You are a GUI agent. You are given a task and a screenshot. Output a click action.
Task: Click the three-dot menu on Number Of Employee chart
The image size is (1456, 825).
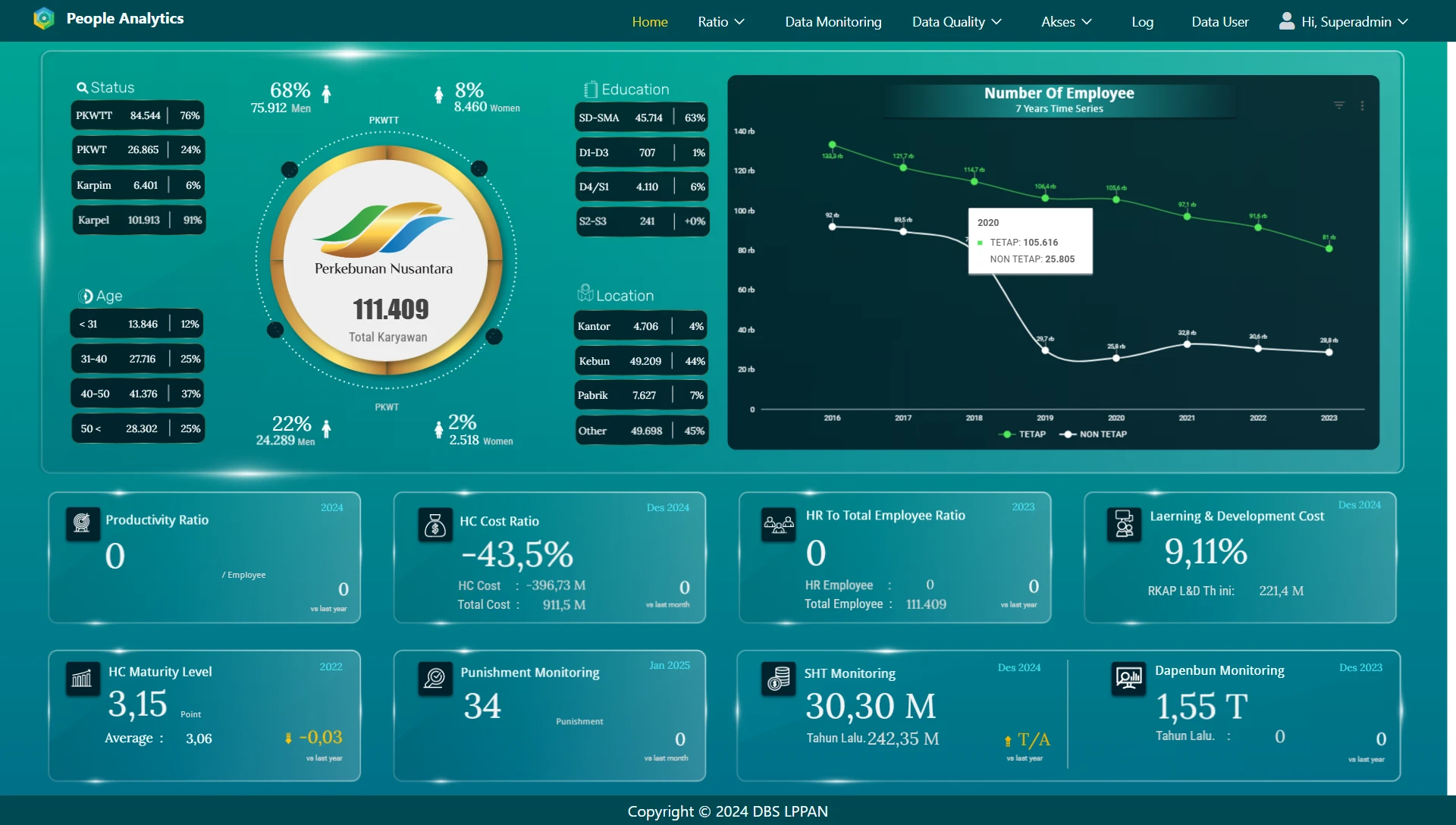coord(1363,105)
